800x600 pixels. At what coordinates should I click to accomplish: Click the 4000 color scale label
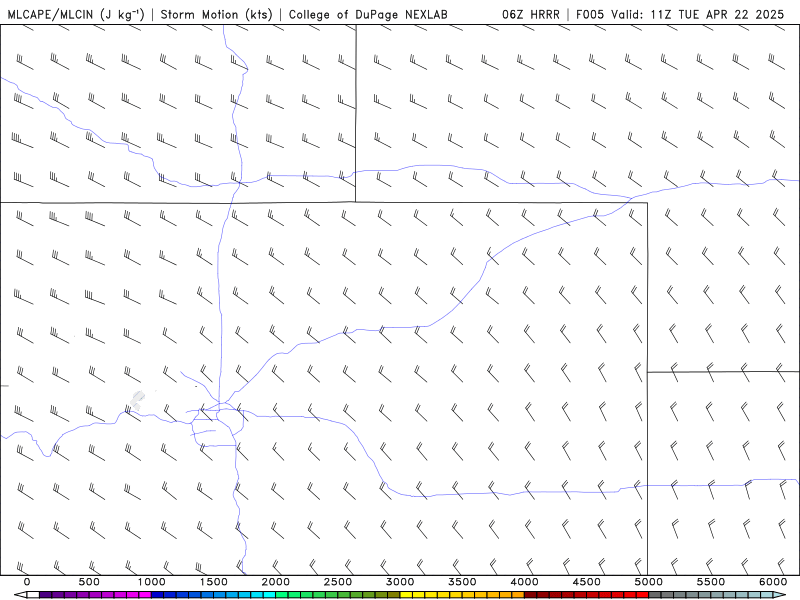coord(524,582)
